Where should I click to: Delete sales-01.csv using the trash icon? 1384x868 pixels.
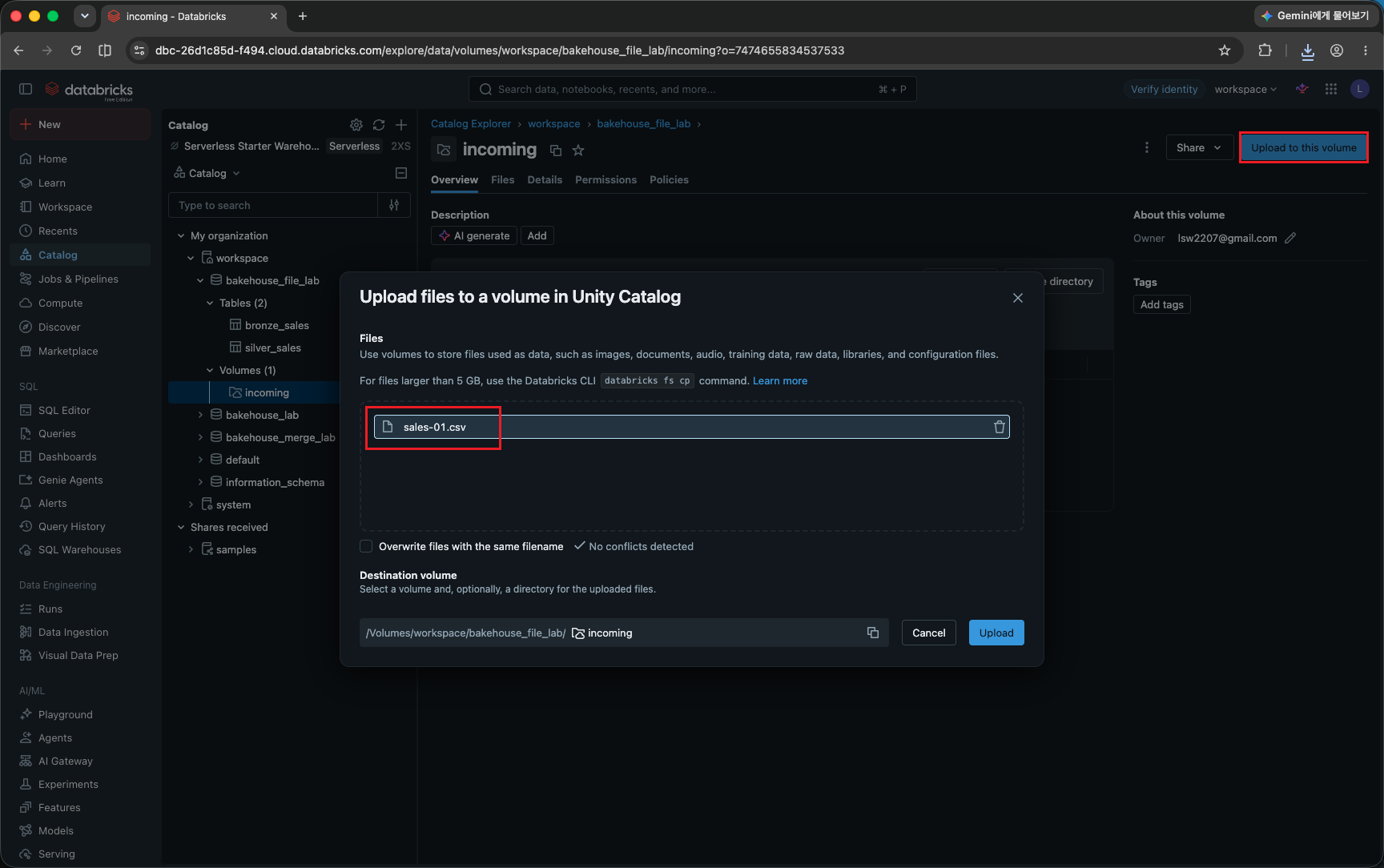pyautogui.click(x=1000, y=427)
